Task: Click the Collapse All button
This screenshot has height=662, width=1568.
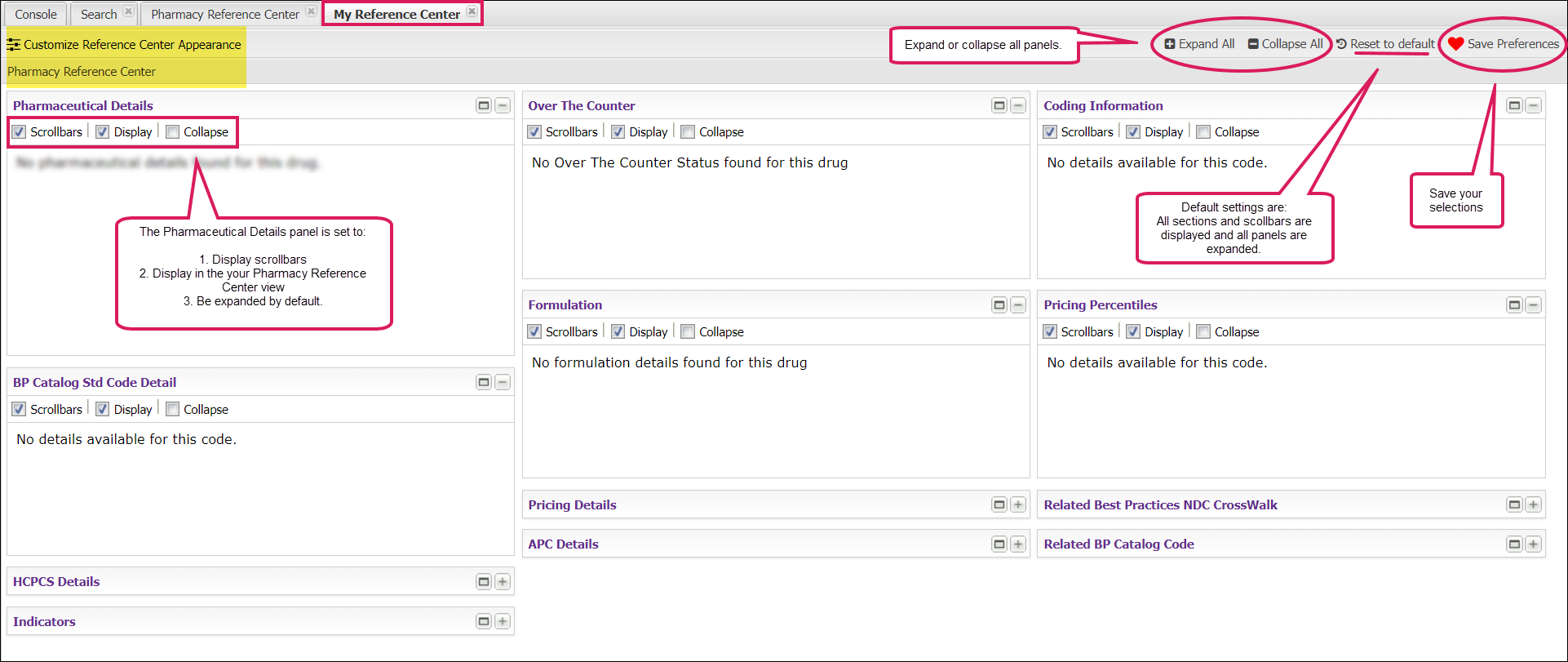Action: click(1285, 44)
